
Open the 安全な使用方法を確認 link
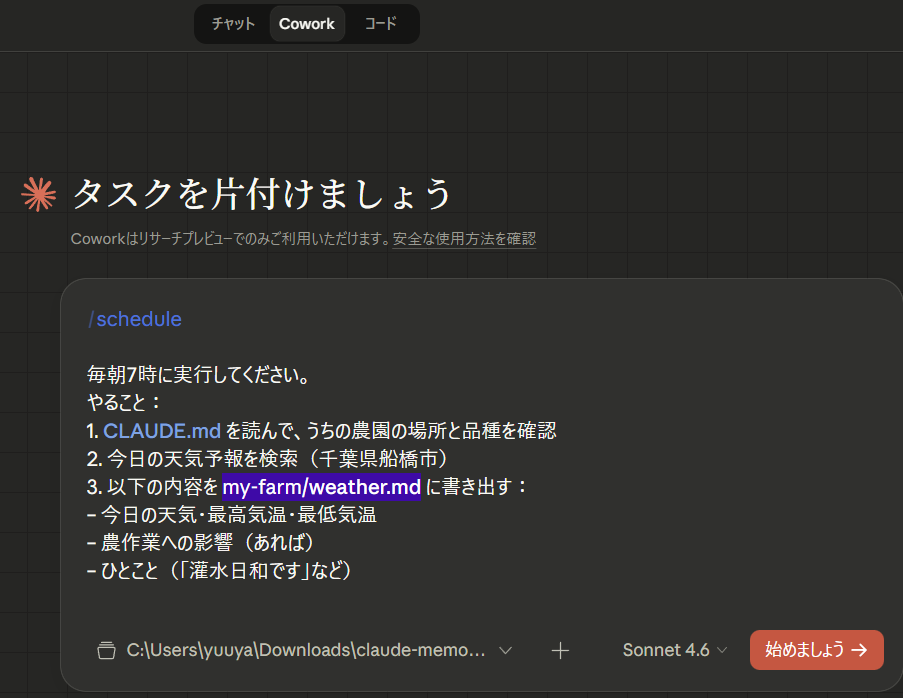tap(464, 239)
